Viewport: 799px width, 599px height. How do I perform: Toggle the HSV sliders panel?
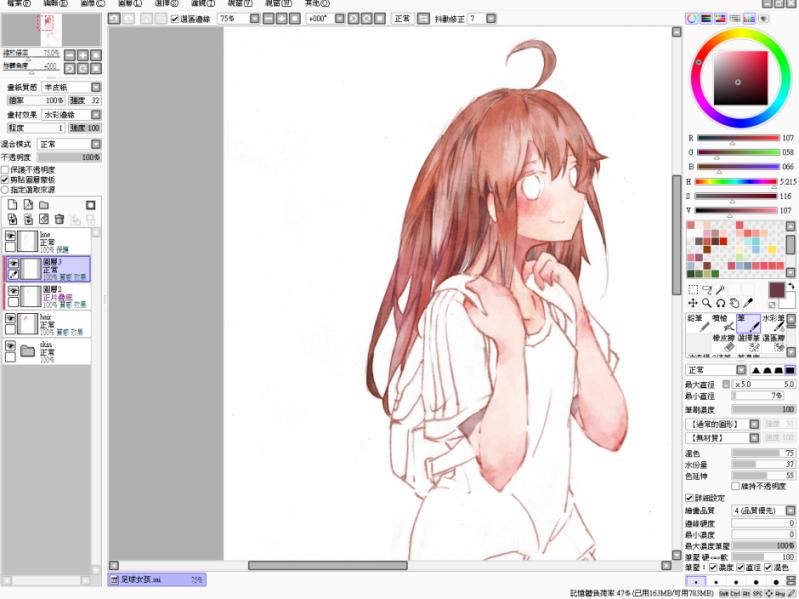tap(721, 18)
